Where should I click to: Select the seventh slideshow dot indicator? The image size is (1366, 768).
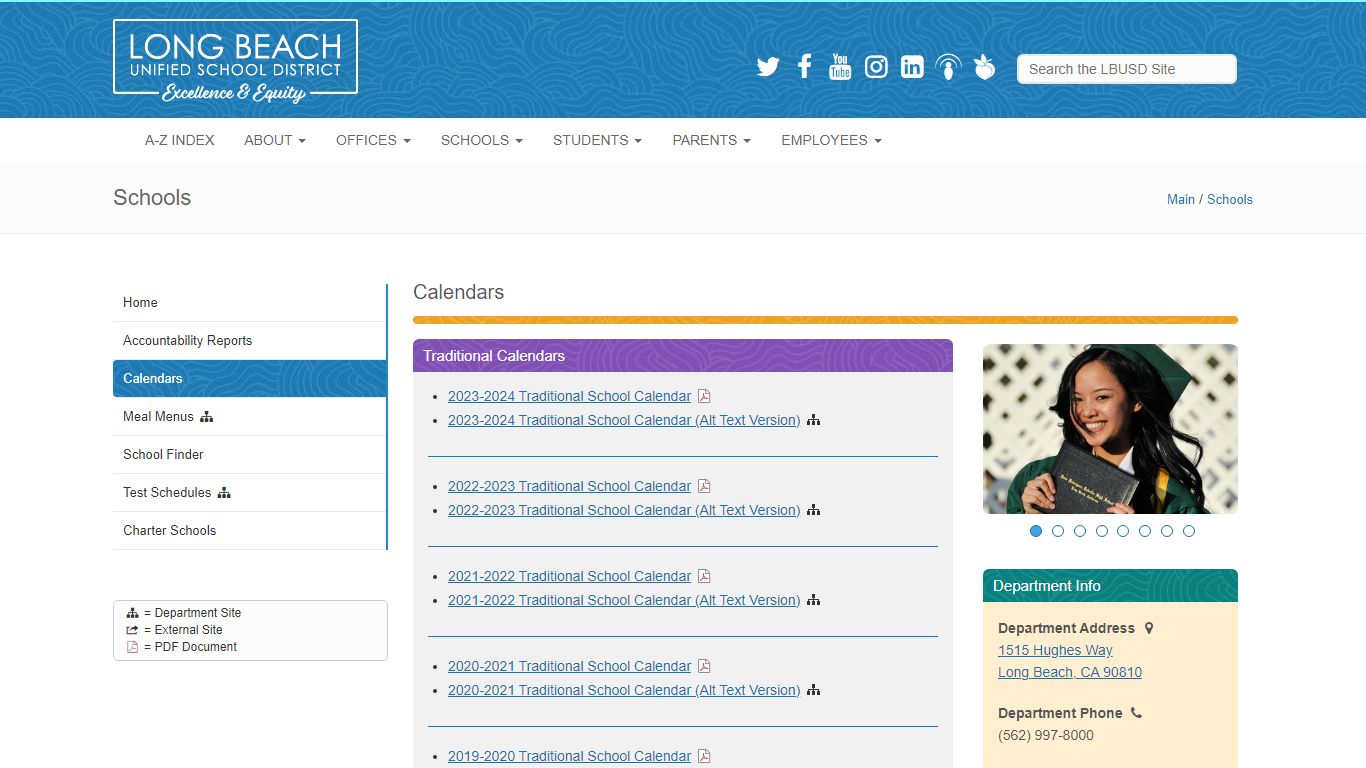click(x=1167, y=531)
